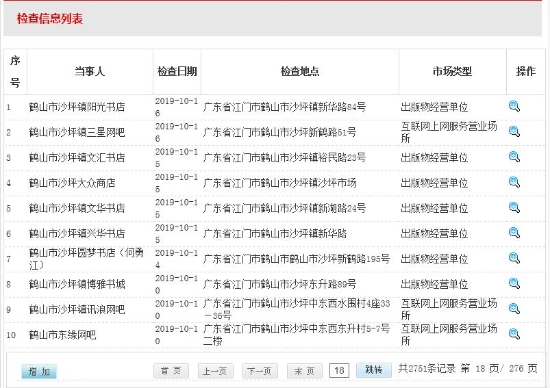This screenshot has height=388, width=550.
Task: Click the 当事人 column header
Action: click(x=90, y=72)
